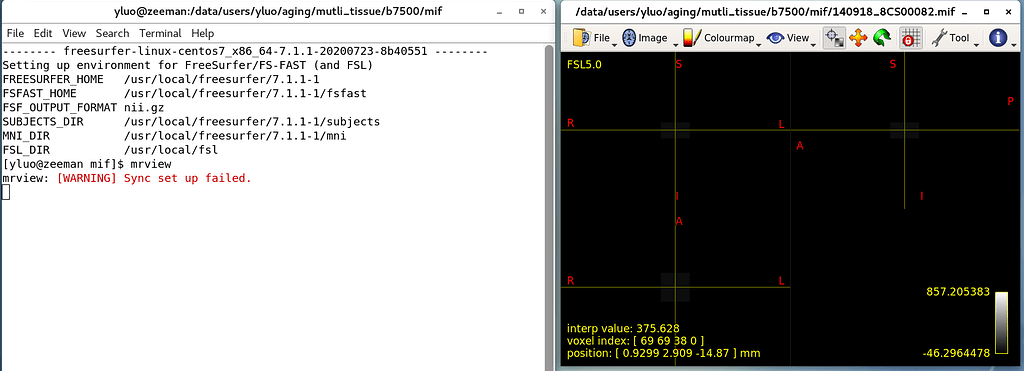Screen dimensions: 1024x371
Task: Open Edit menu in terminal window
Action: point(43,33)
